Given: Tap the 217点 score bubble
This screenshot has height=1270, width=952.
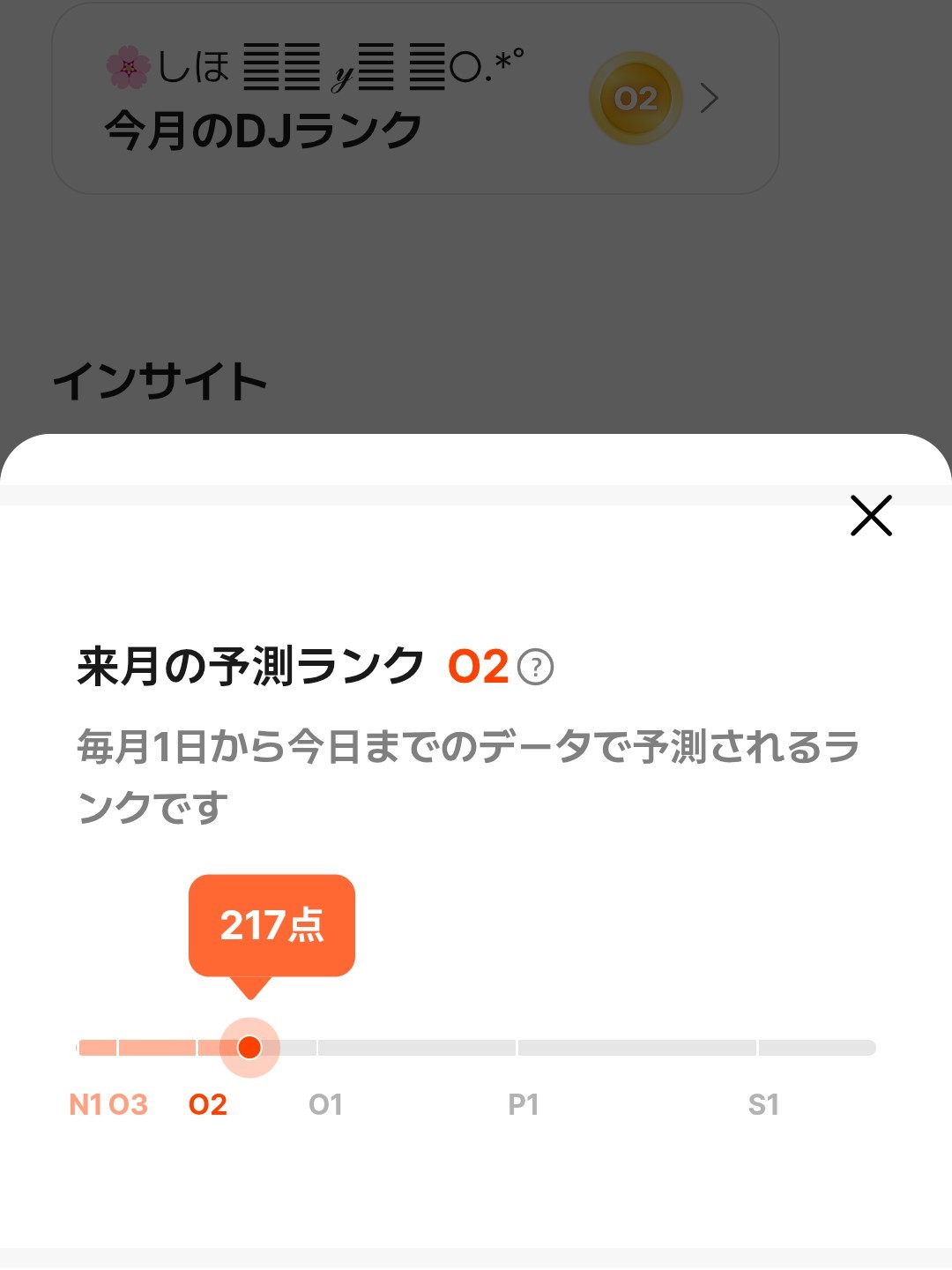Looking at the screenshot, I should [x=271, y=925].
